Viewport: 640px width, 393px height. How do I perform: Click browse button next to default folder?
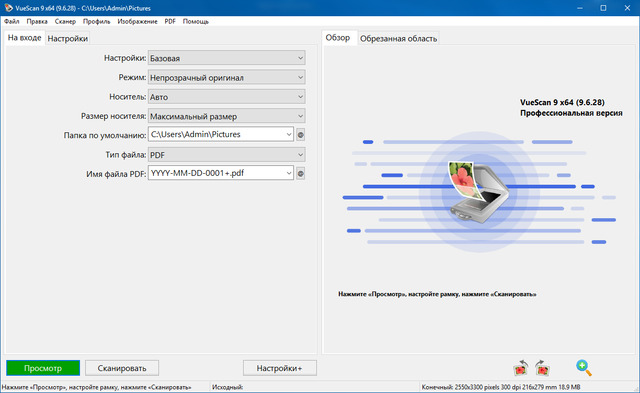[x=300, y=135]
